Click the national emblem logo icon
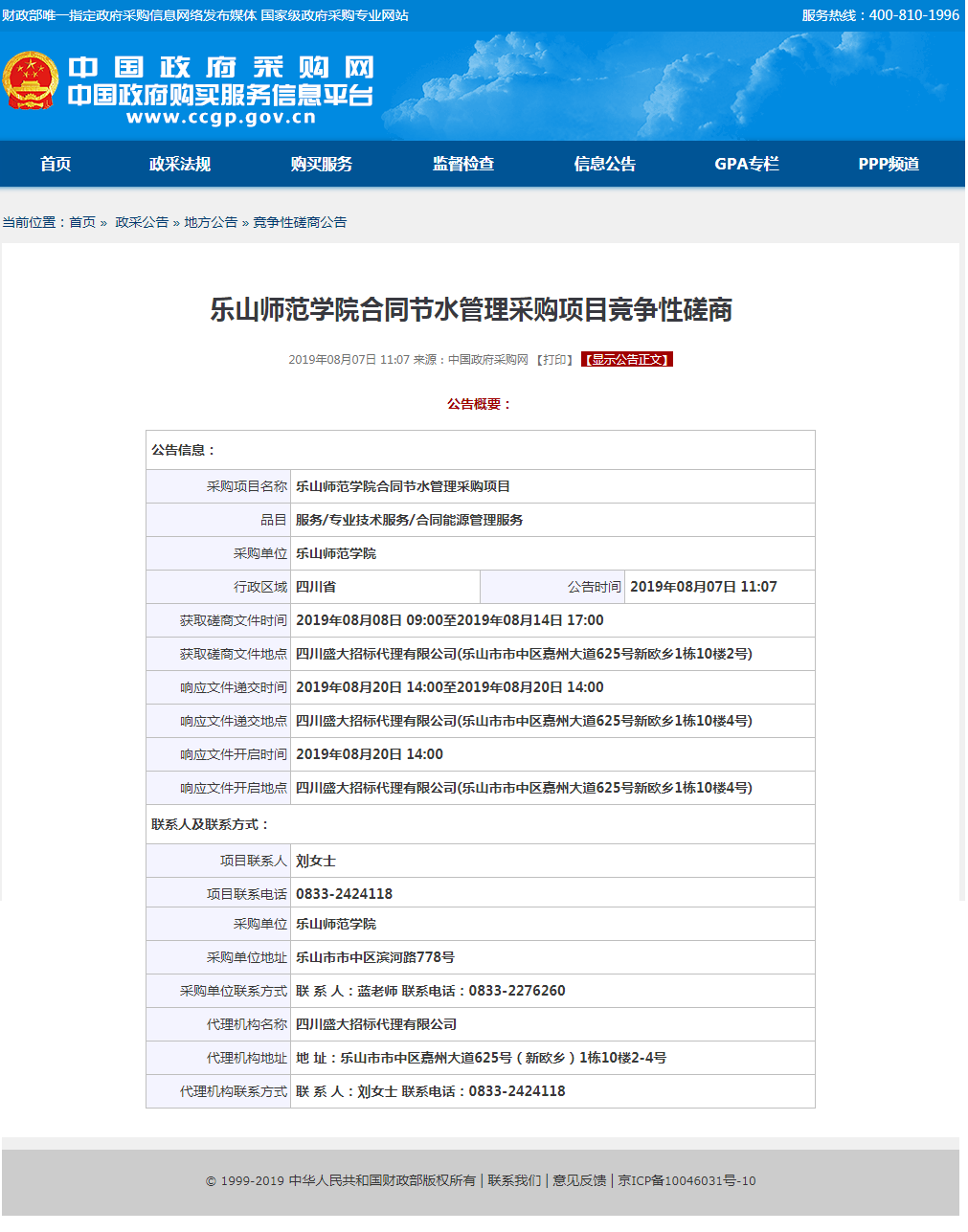Viewport: 968px width, 1232px height. click(31, 81)
